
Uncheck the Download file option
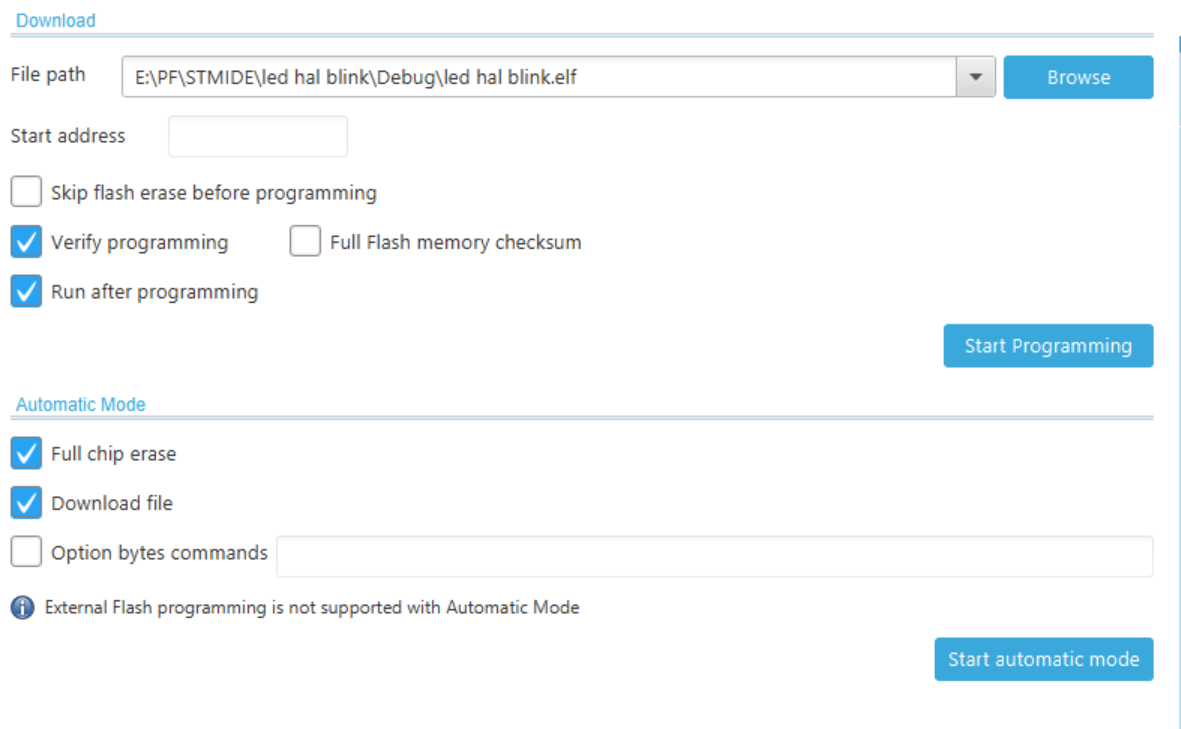(26, 503)
